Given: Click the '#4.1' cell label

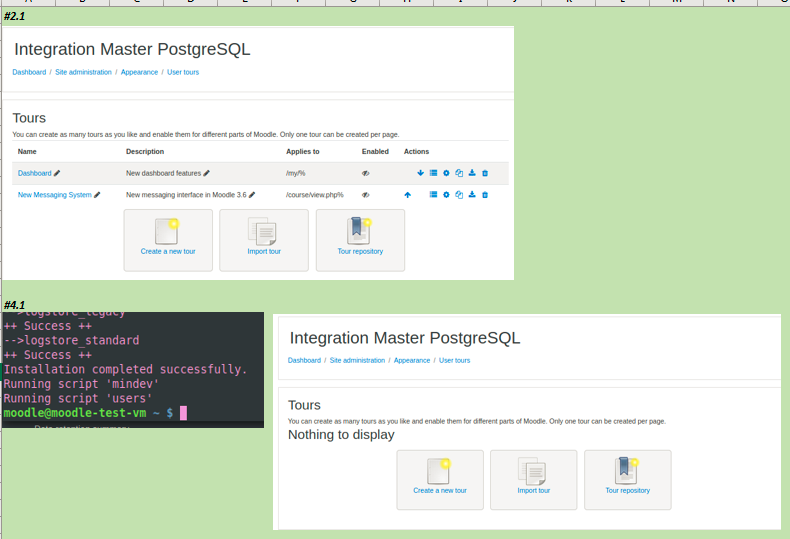Looking at the screenshot, I should pos(14,305).
